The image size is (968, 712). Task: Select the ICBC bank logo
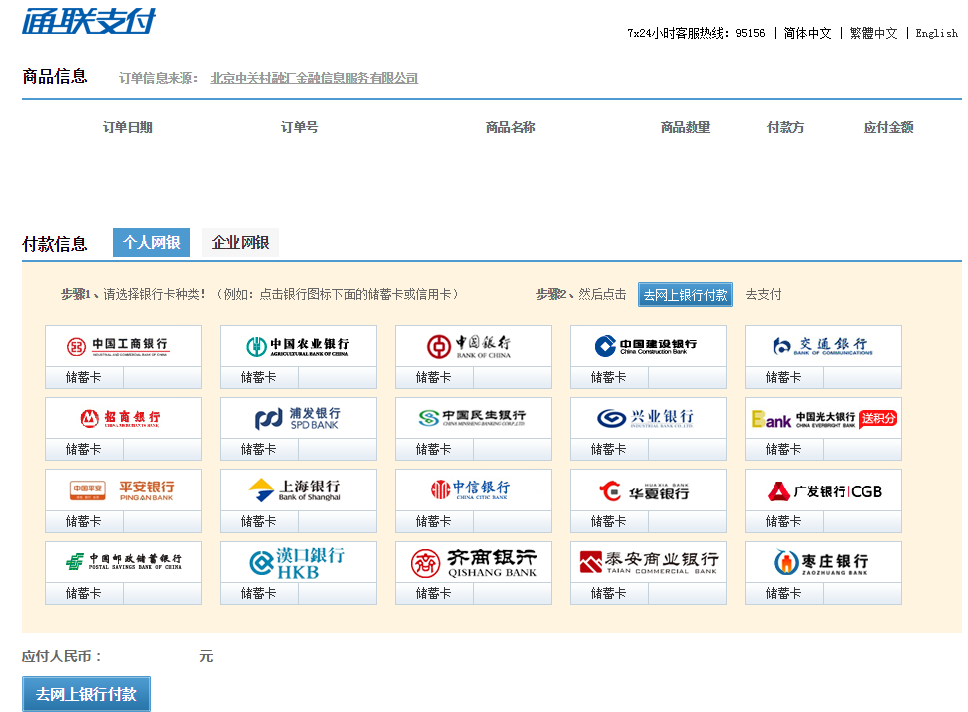click(123, 346)
